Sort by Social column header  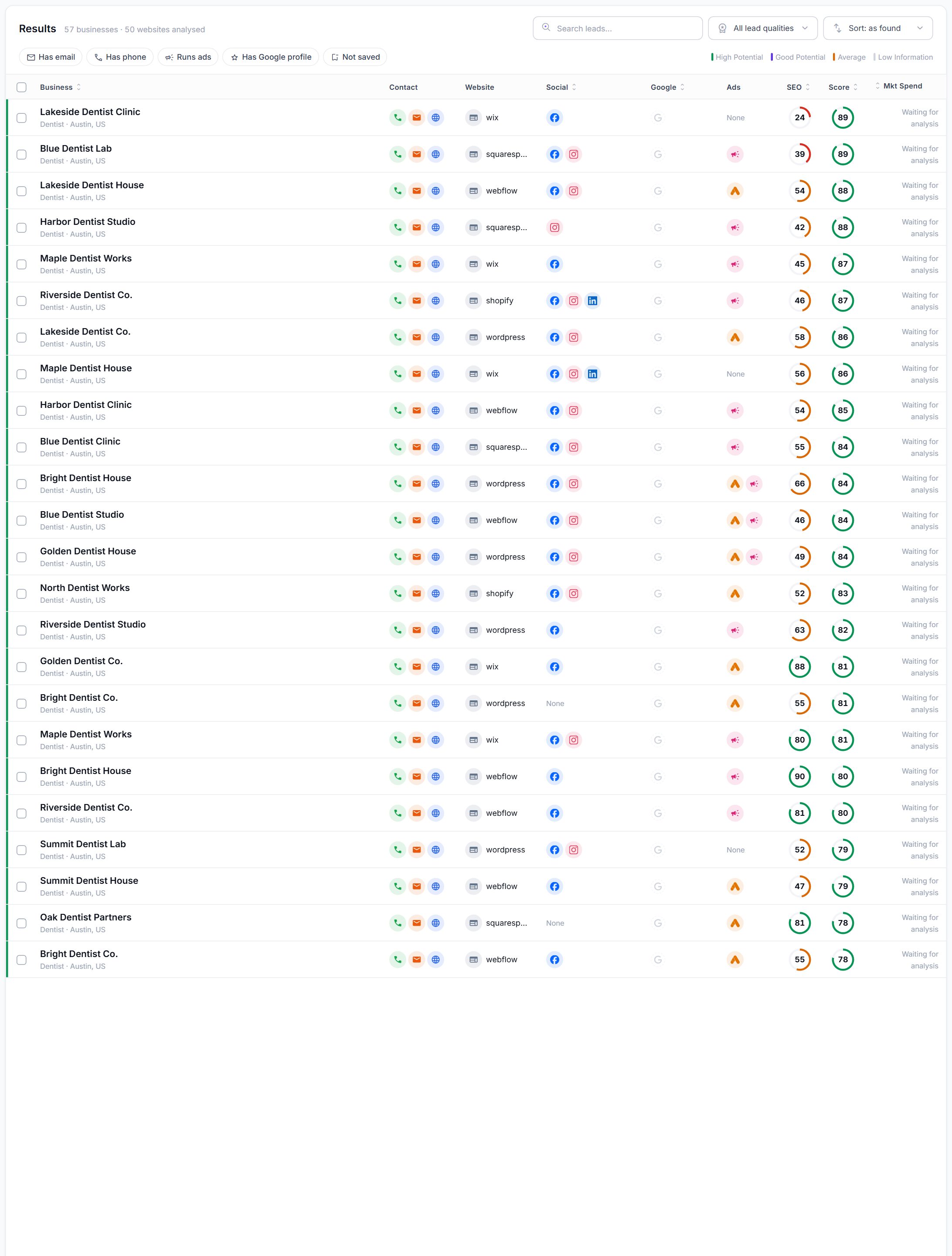(561, 88)
